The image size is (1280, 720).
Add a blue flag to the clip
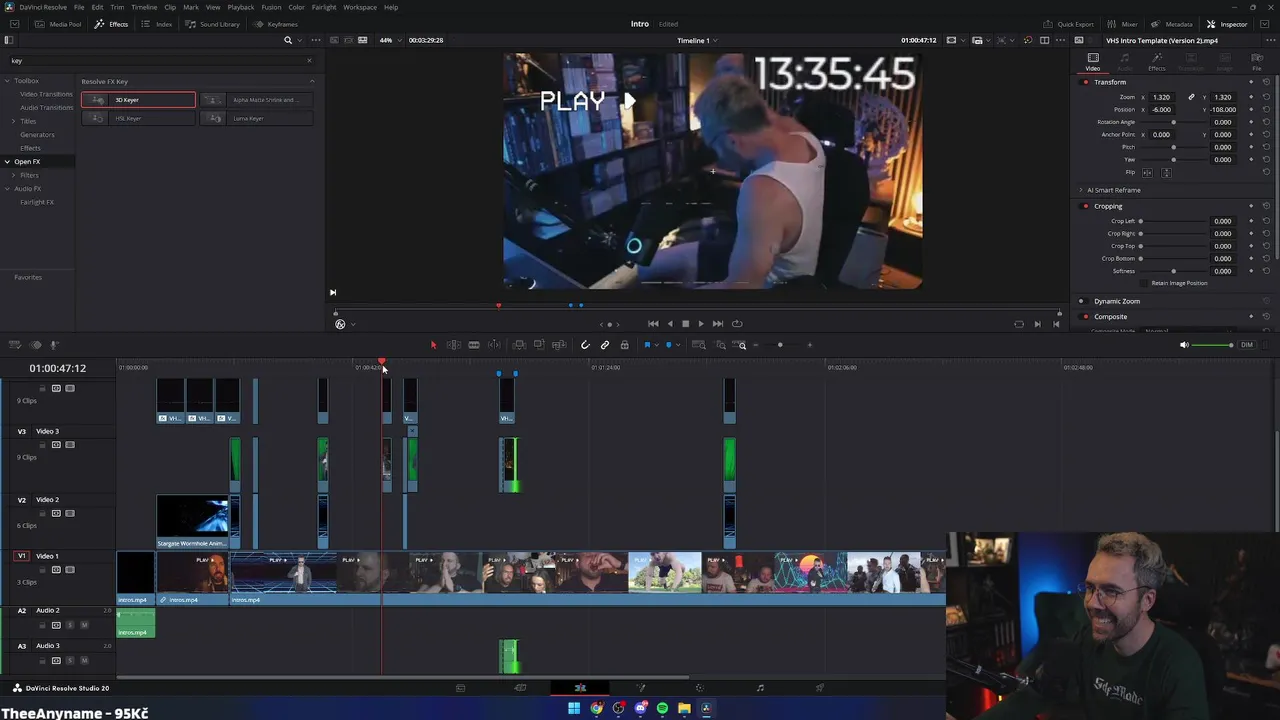pyautogui.click(x=647, y=345)
